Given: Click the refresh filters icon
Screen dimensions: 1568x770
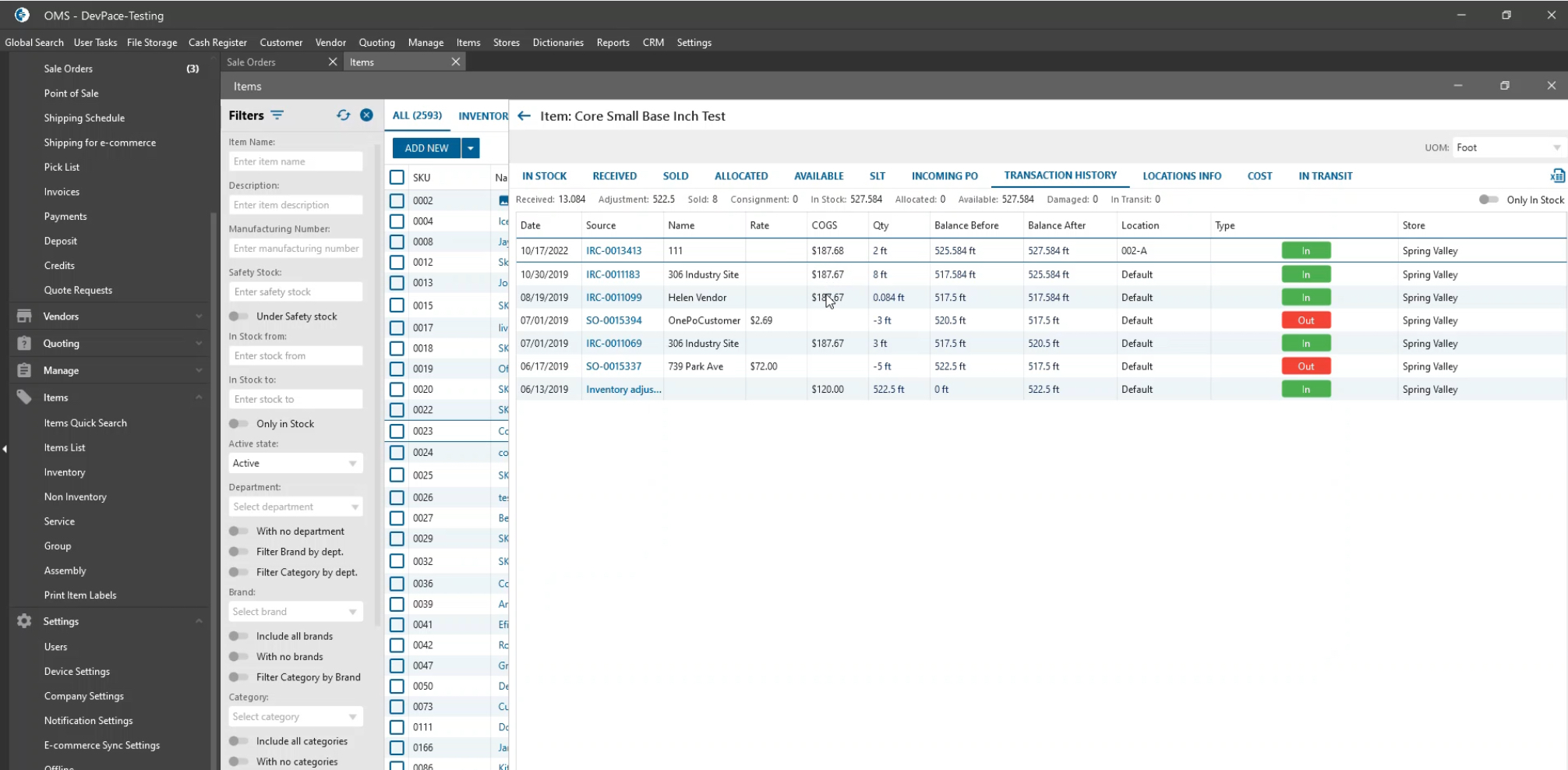Looking at the screenshot, I should [343, 115].
